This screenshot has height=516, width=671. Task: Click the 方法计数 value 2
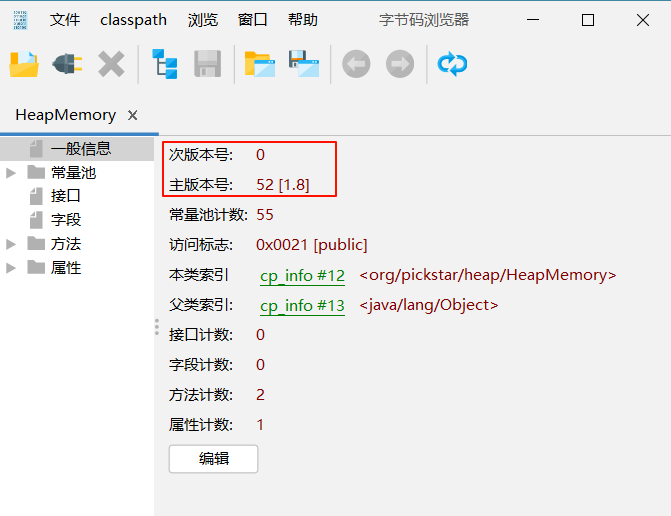[x=260, y=394]
